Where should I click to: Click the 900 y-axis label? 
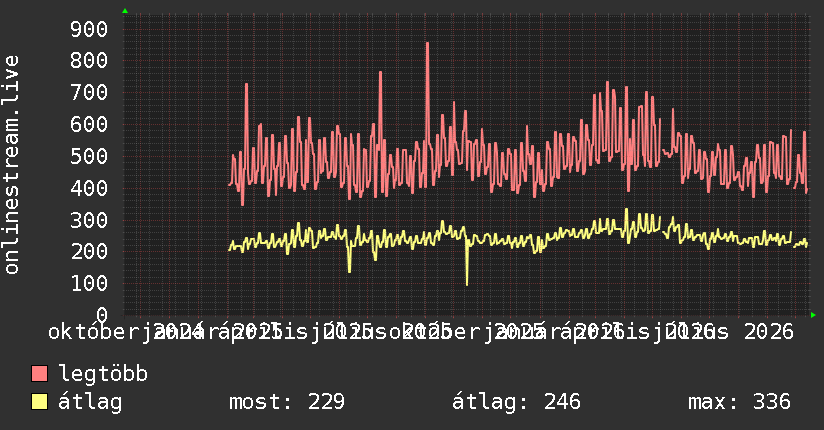[x=89, y=29]
